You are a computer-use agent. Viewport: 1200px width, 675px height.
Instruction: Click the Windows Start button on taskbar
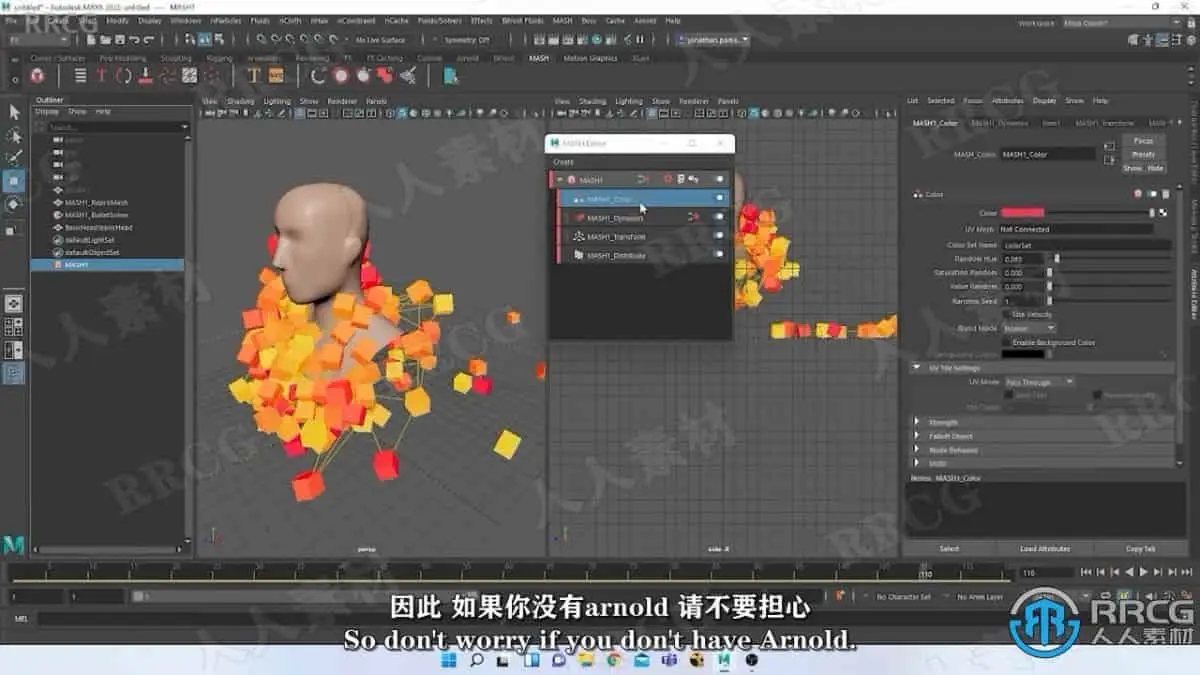448,660
